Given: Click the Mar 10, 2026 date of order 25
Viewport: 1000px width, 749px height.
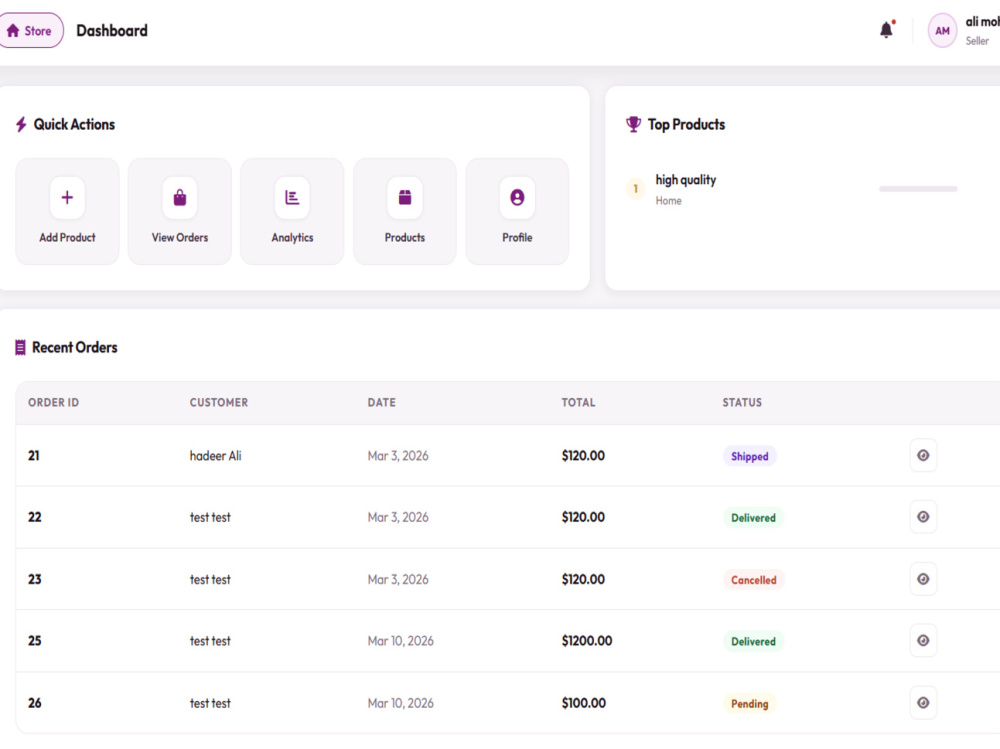Looking at the screenshot, I should point(401,641).
